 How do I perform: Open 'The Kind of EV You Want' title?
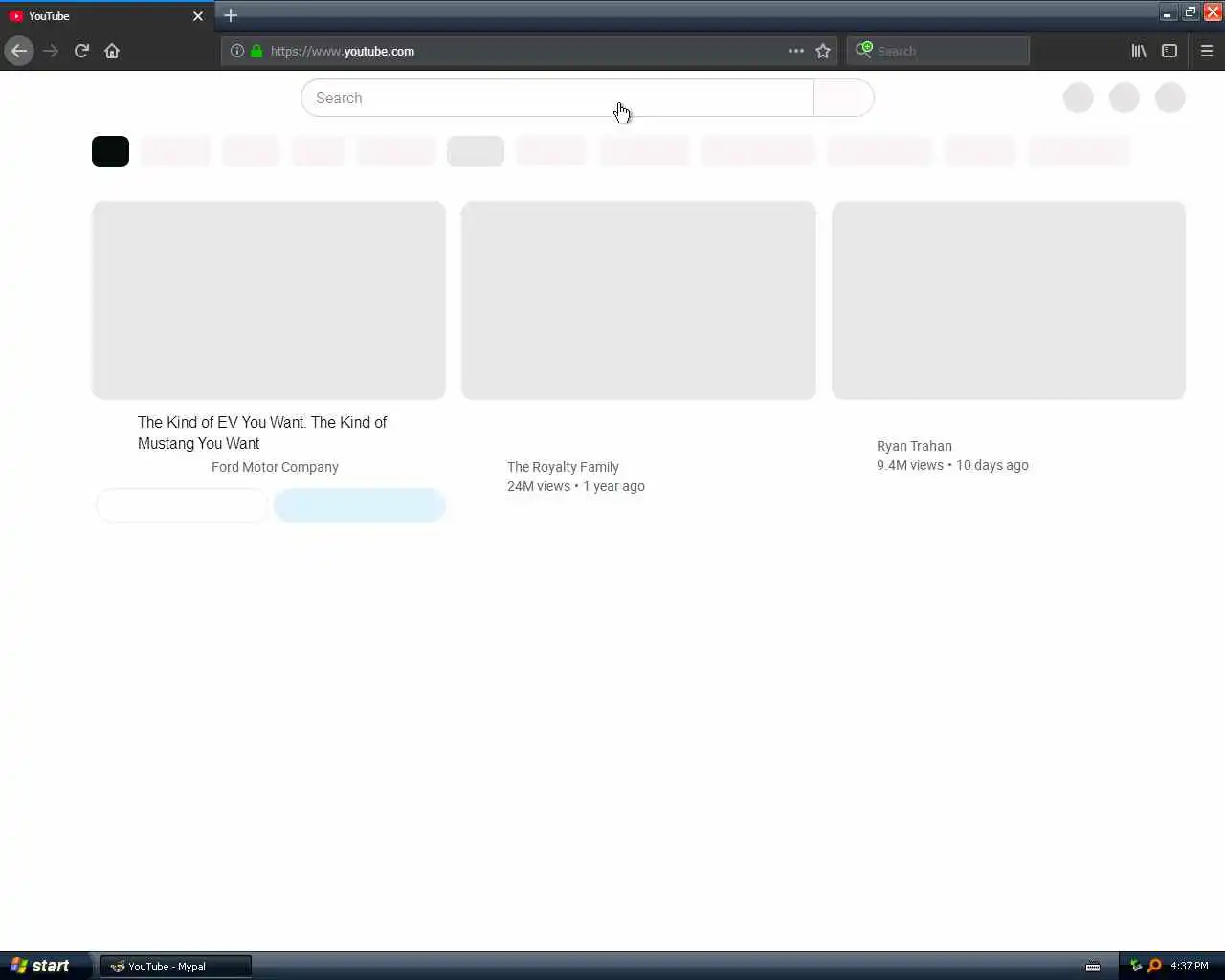pos(262,433)
